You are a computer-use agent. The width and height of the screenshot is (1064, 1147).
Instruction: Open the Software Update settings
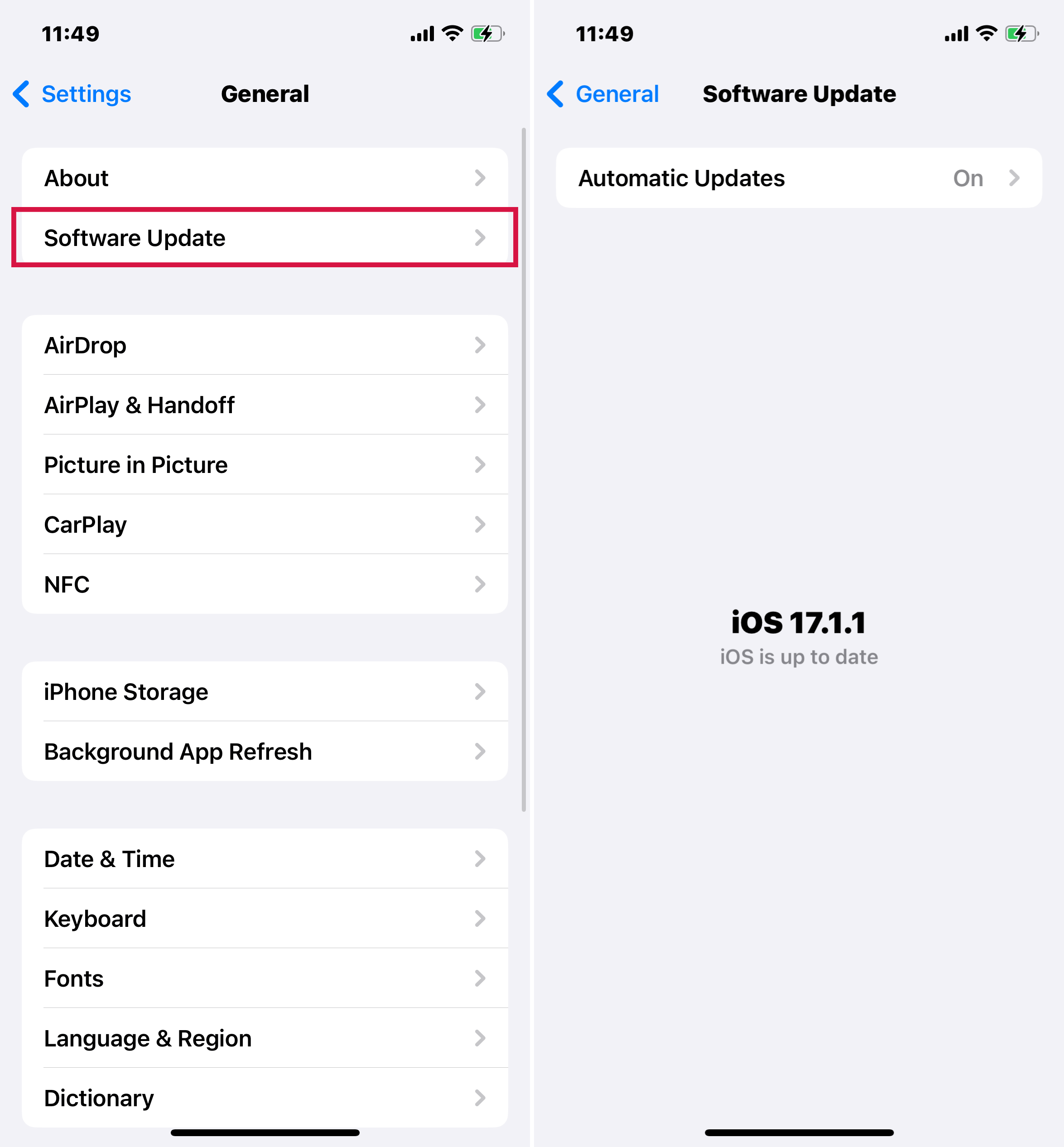point(265,237)
